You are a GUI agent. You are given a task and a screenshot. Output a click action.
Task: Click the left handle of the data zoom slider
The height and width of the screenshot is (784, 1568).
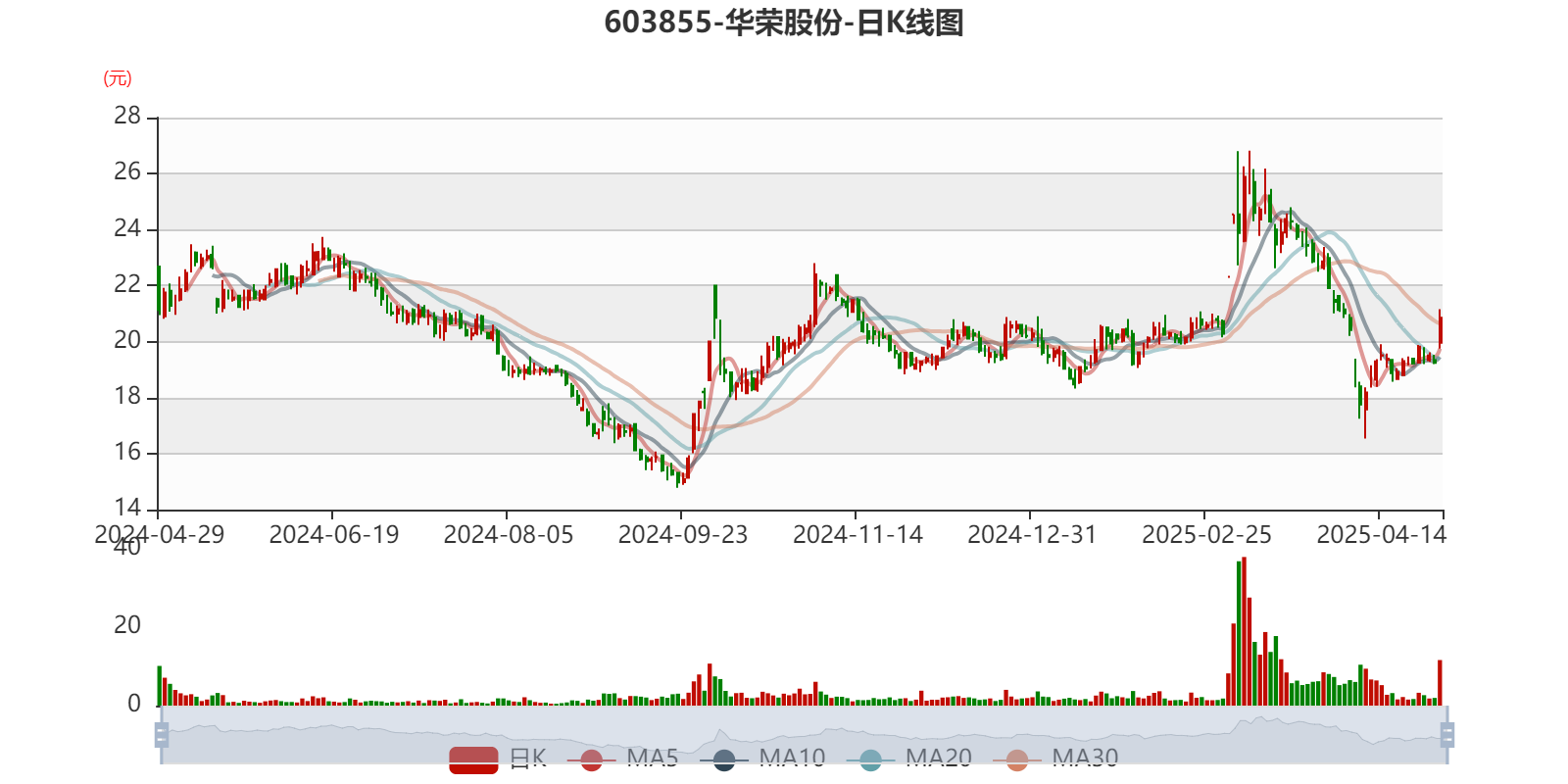[x=162, y=735]
